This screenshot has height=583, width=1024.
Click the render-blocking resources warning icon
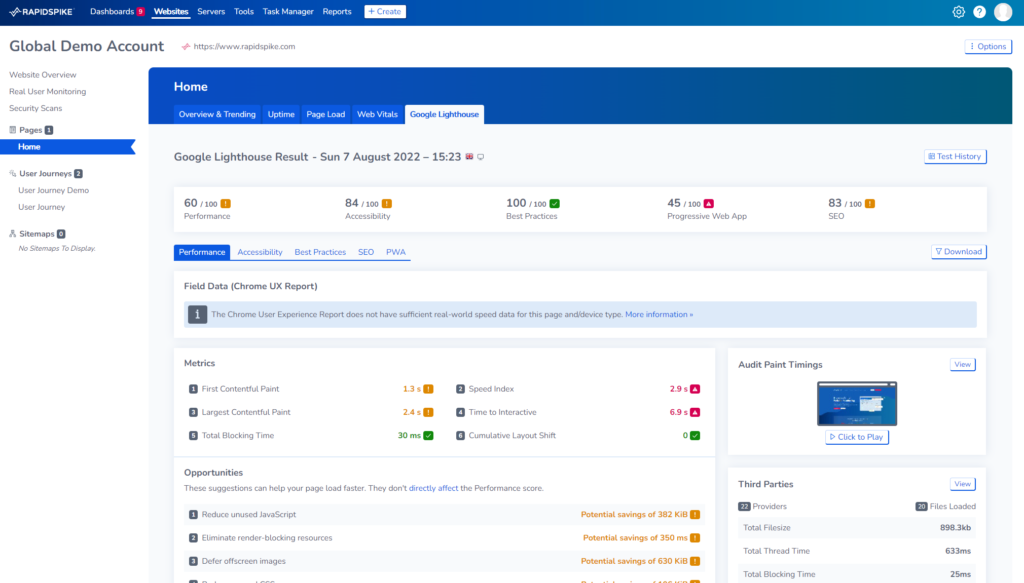coord(695,538)
